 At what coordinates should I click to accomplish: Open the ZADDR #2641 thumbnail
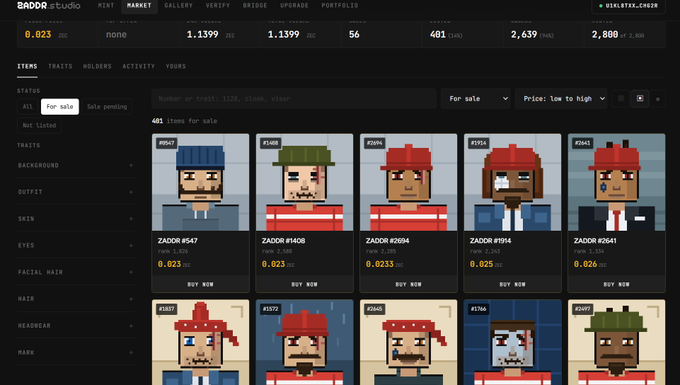pos(617,182)
